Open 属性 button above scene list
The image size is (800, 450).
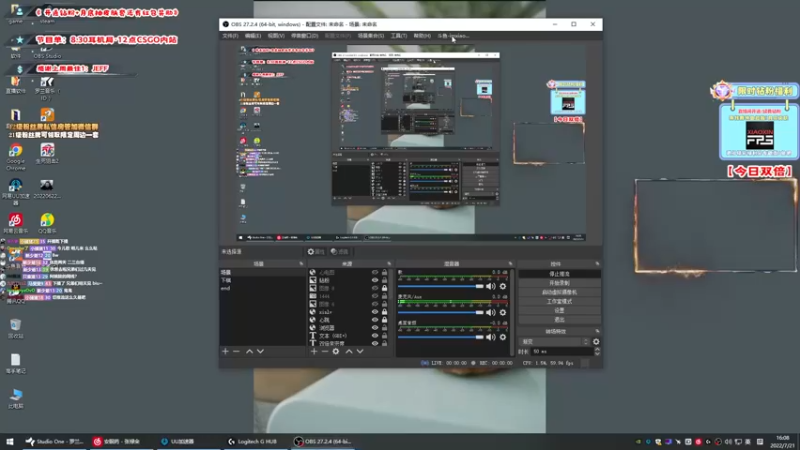tap(316, 252)
